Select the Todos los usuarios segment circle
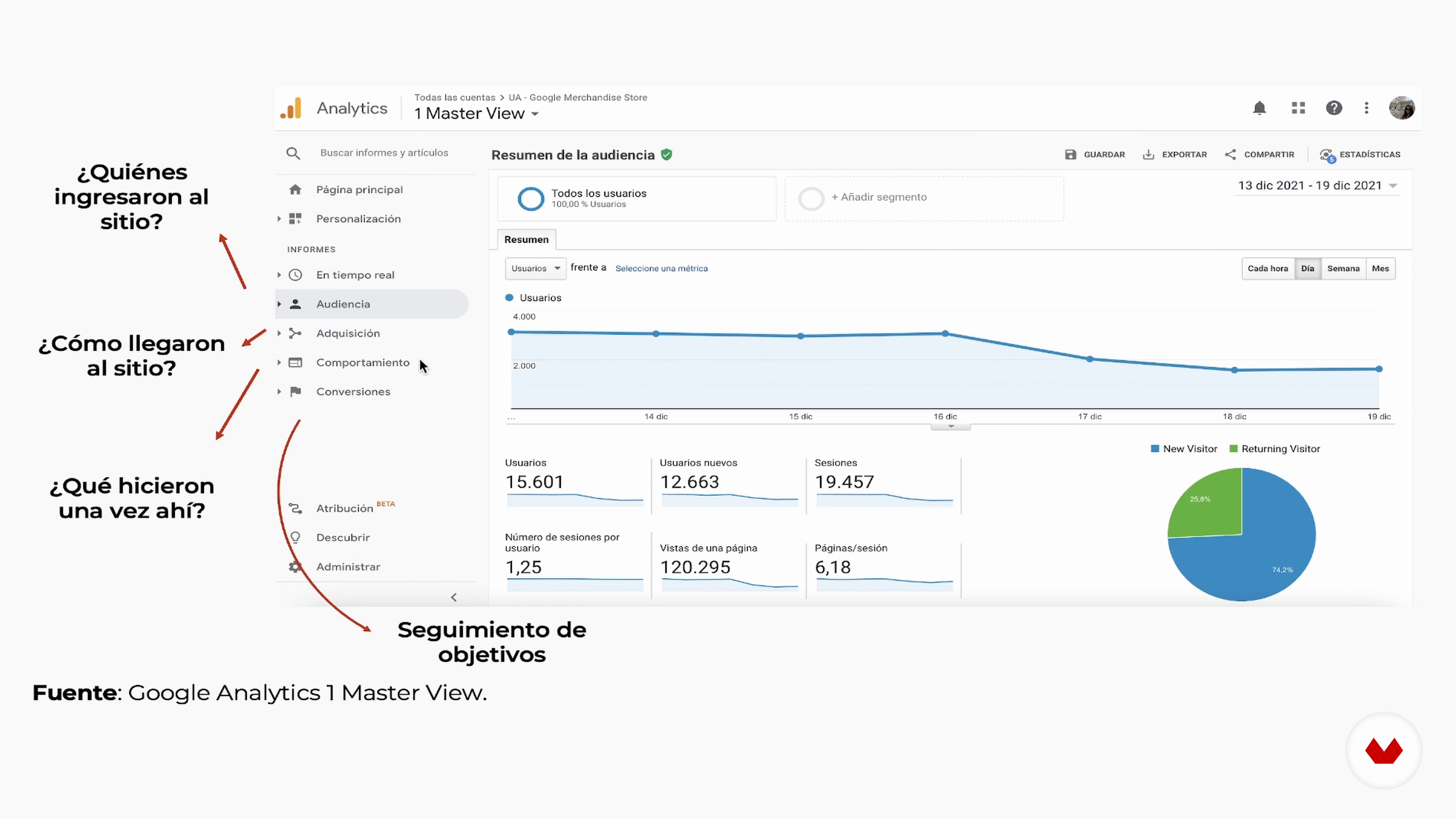The width and height of the screenshot is (1456, 819). [531, 198]
